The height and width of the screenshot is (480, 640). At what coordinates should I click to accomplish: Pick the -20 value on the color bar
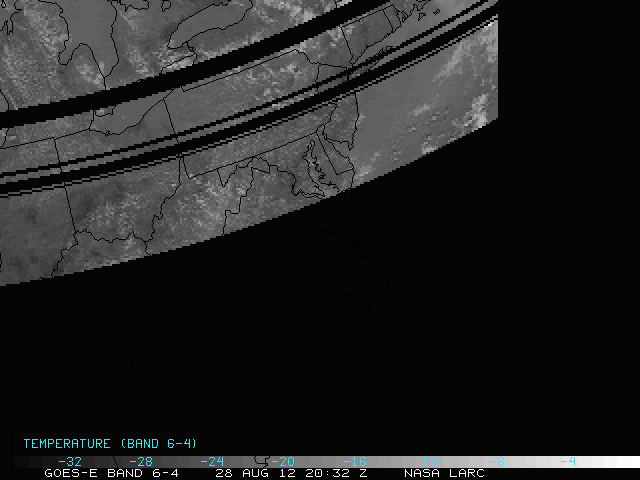284,462
